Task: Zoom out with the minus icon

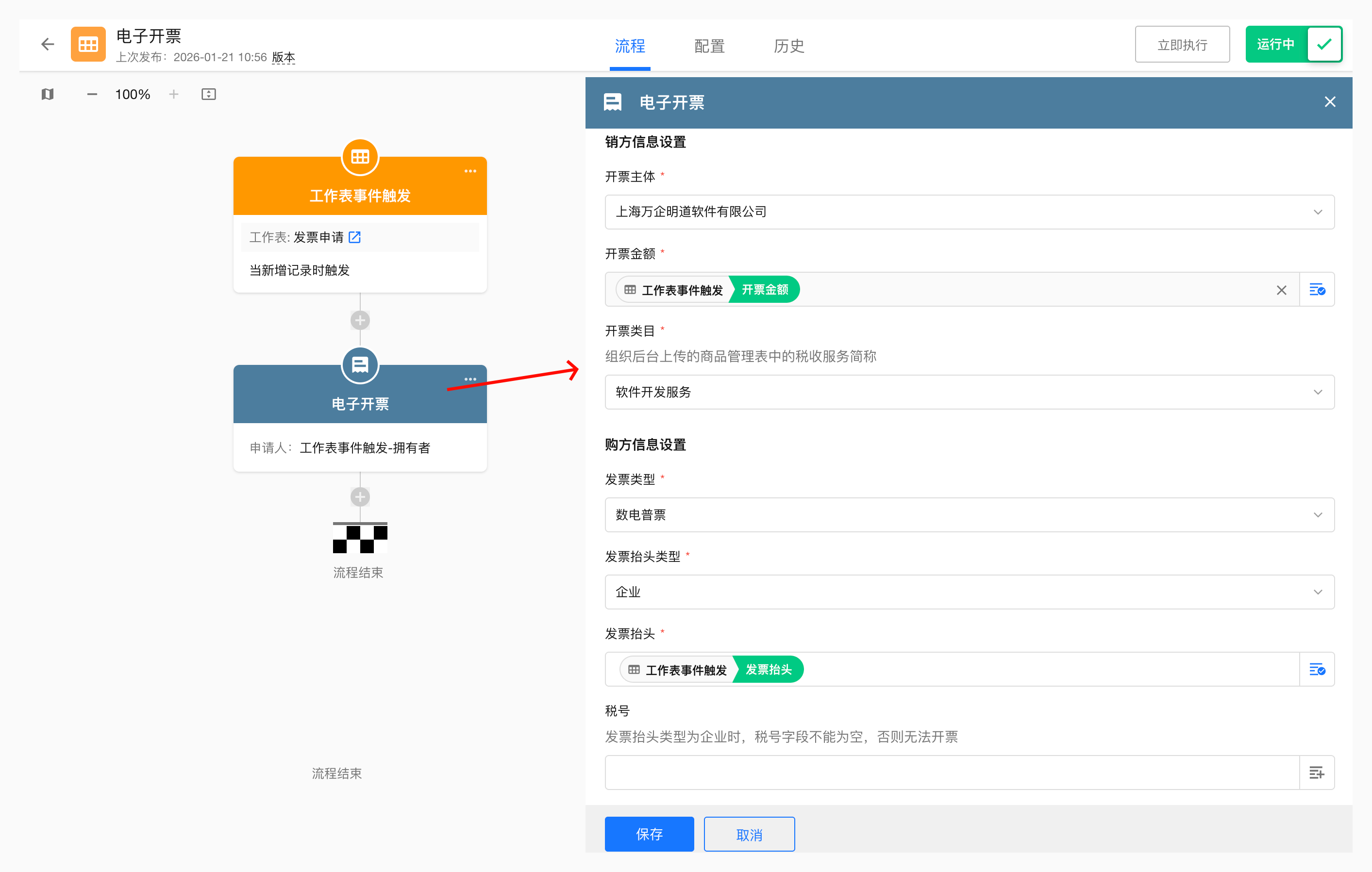Action: (92, 95)
